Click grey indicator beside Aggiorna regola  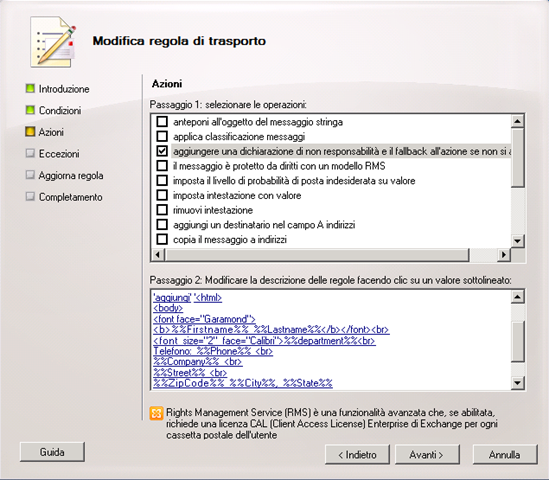pyautogui.click(x=30, y=175)
